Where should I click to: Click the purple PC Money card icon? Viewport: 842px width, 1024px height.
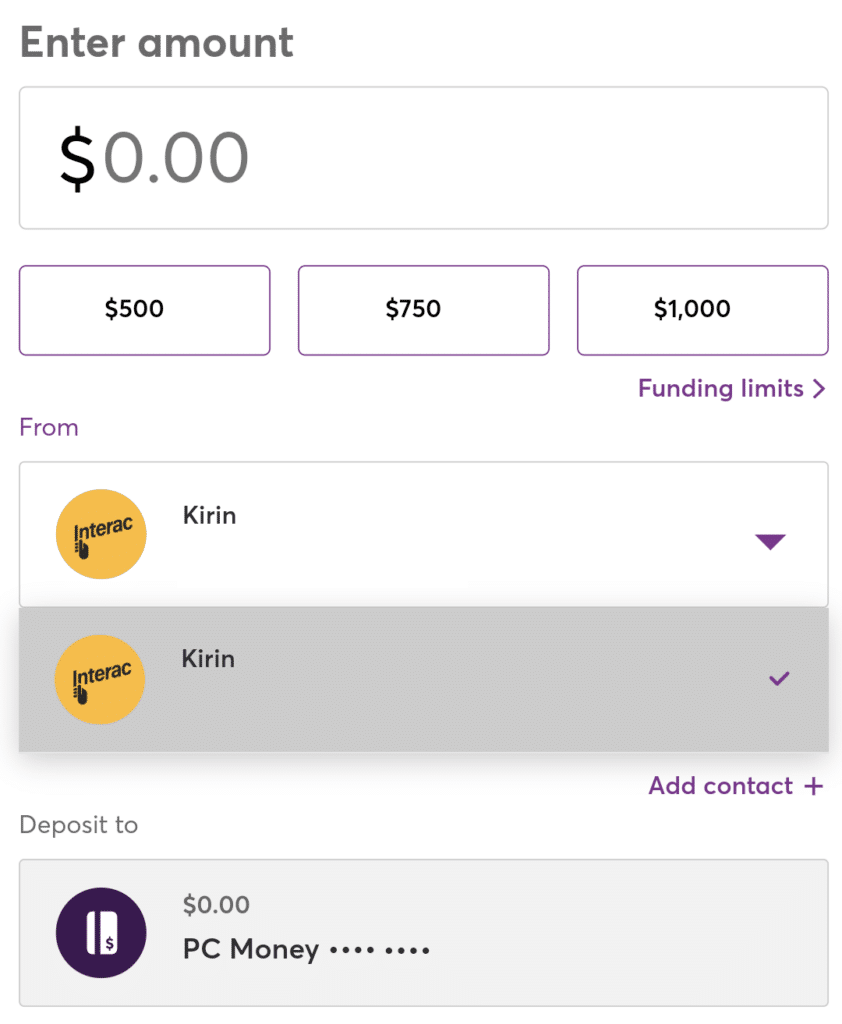[x=101, y=932]
